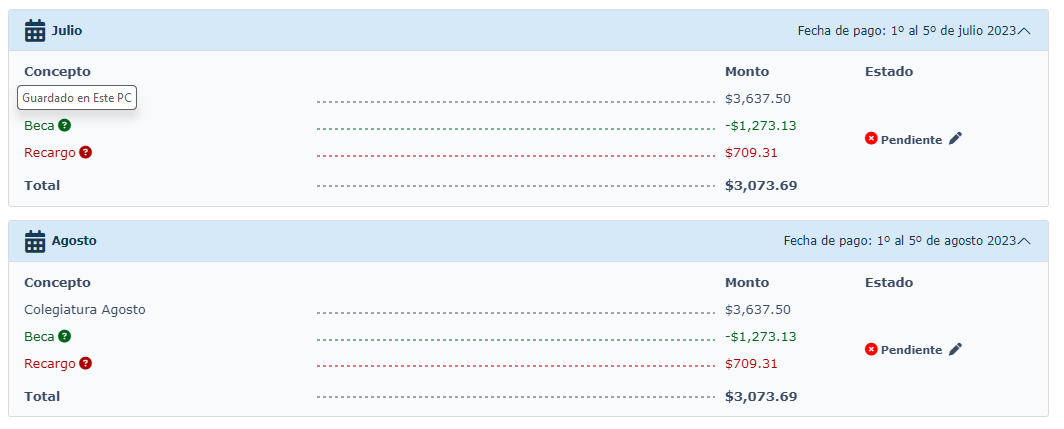Image resolution: width=1064 pixels, height=429 pixels.
Task: Open Beca help icon in Julio
Action: 64,125
